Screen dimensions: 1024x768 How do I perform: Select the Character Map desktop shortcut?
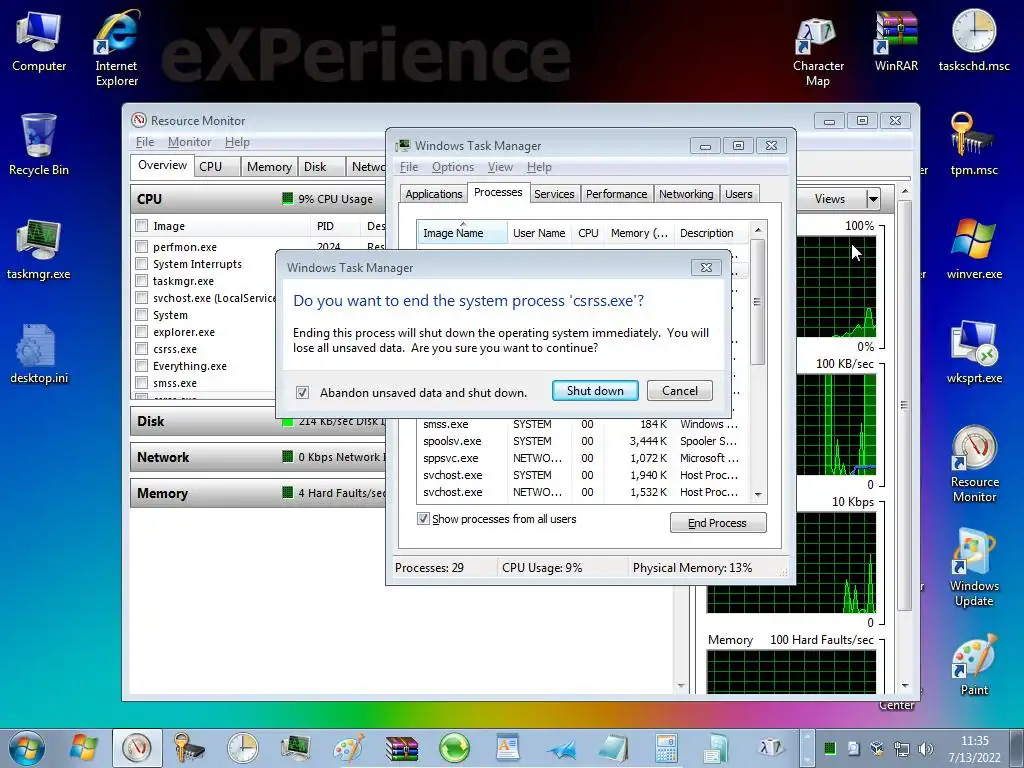pos(818,50)
